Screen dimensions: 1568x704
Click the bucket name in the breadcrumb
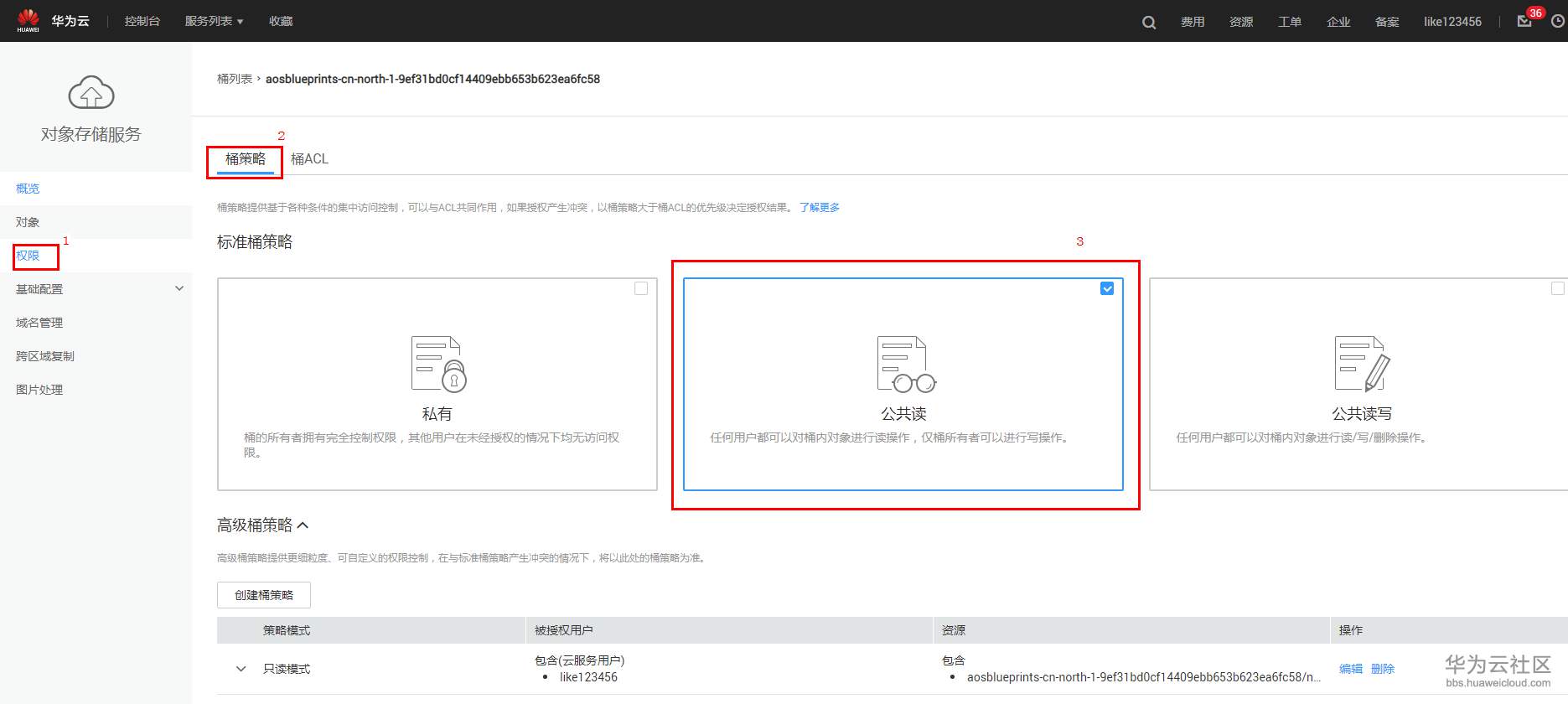[x=432, y=79]
